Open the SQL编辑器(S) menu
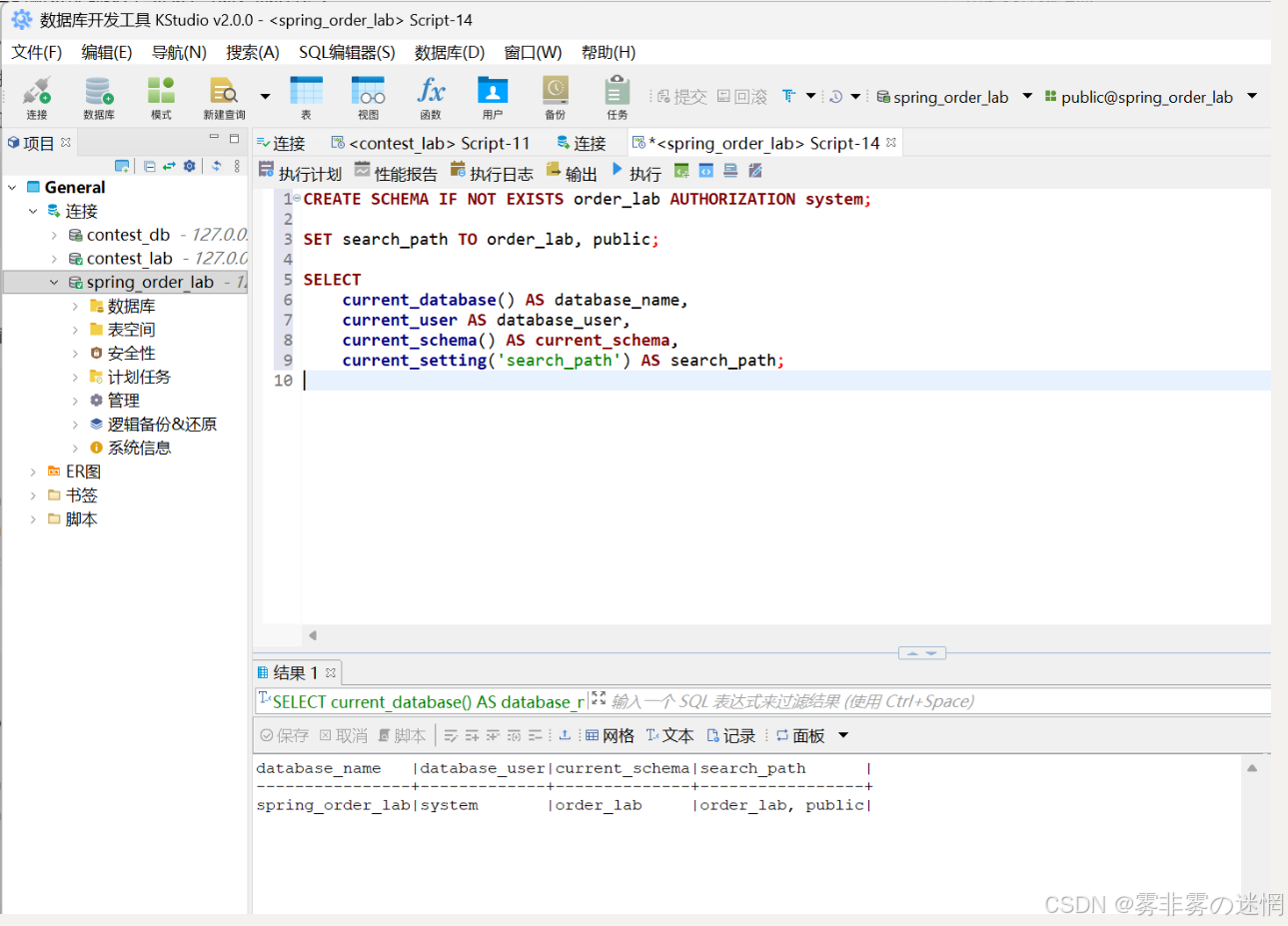 point(347,52)
